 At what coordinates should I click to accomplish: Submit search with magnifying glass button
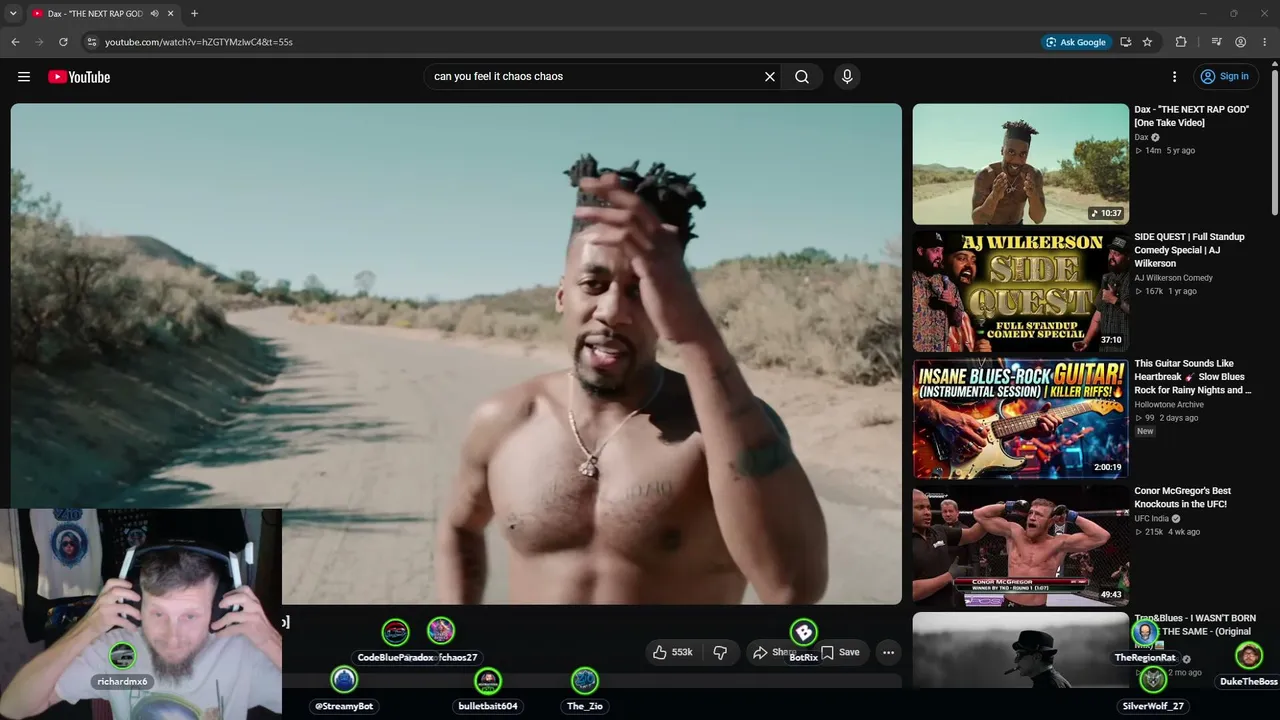[802, 77]
